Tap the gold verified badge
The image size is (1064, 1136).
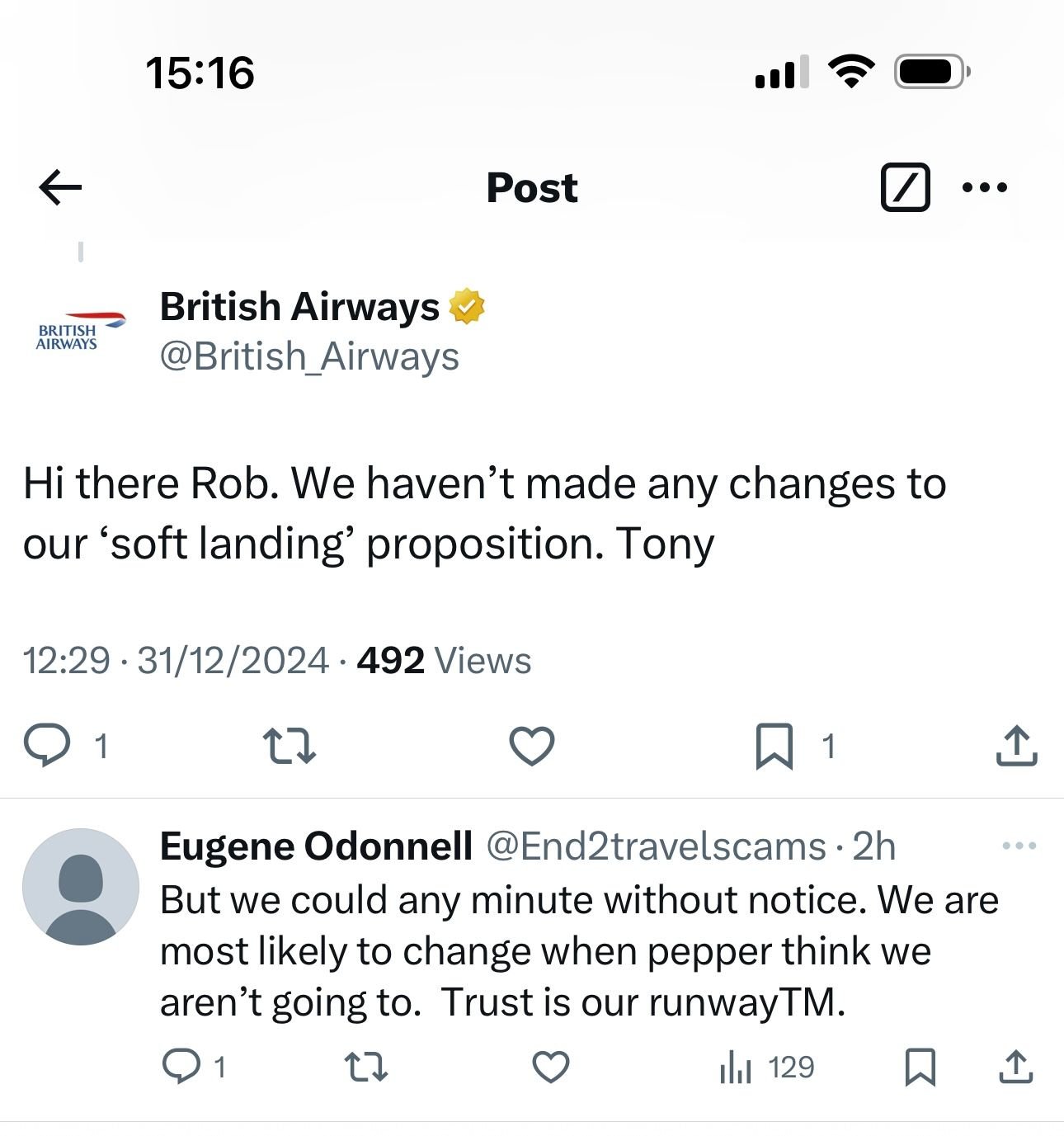467,307
